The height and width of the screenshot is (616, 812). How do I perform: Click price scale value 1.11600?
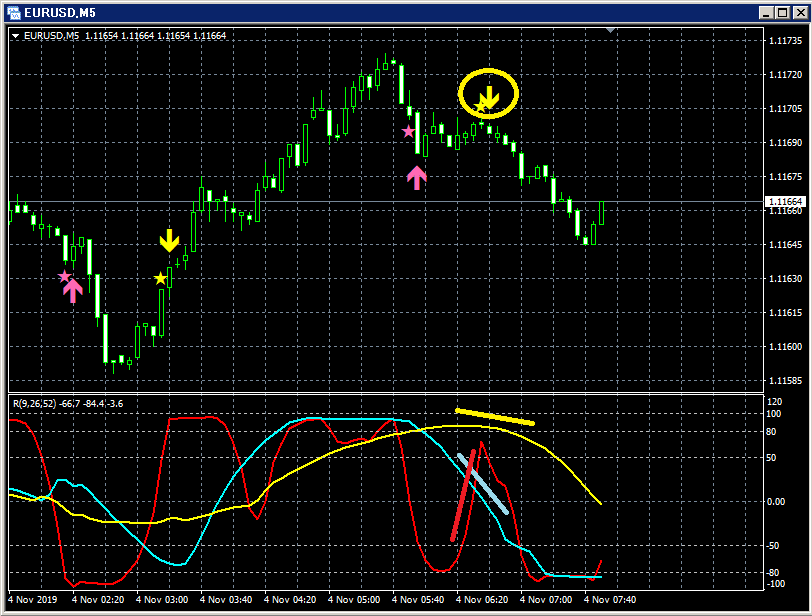tap(785, 346)
